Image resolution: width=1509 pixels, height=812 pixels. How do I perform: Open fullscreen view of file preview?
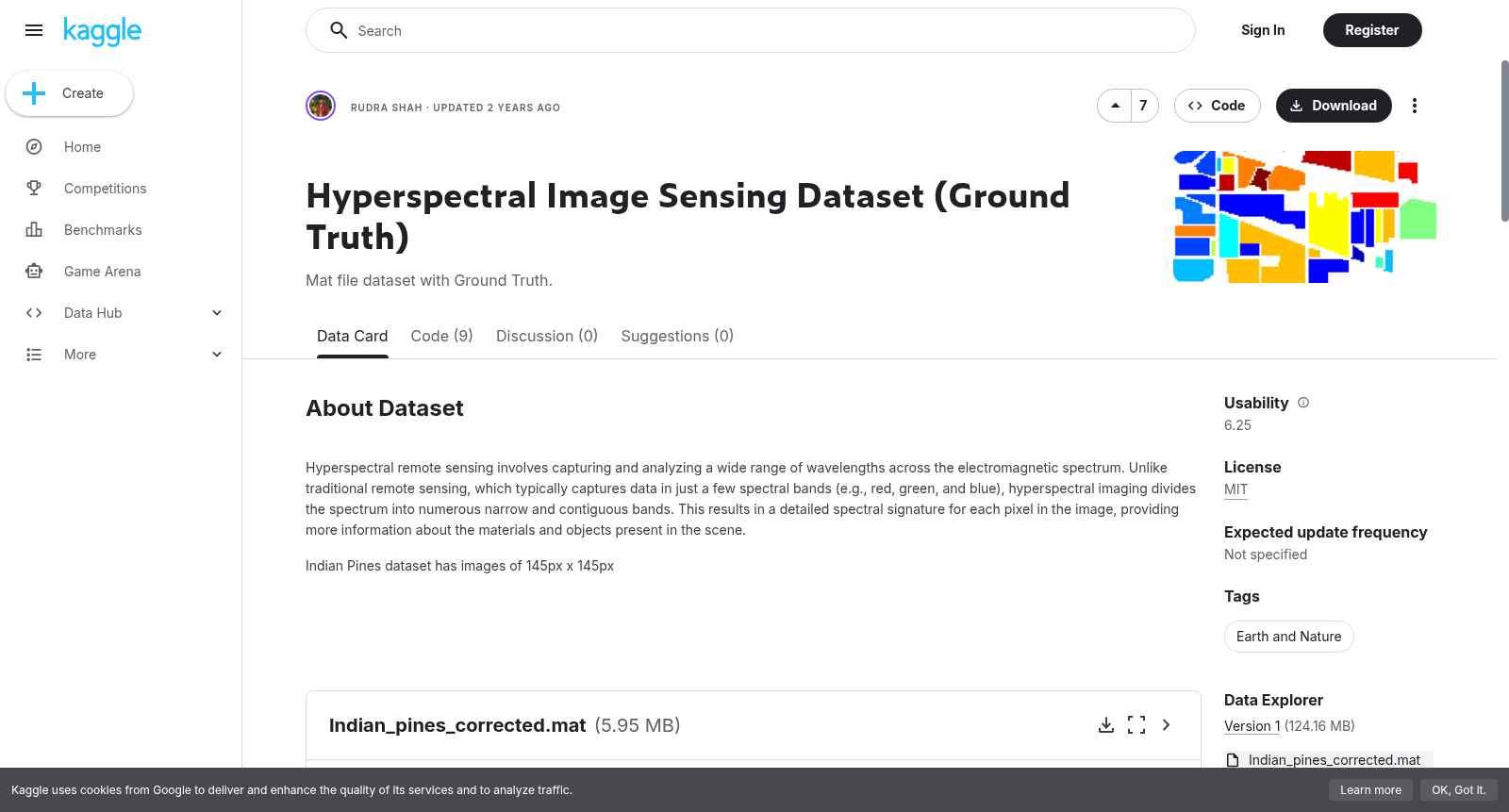click(1136, 725)
